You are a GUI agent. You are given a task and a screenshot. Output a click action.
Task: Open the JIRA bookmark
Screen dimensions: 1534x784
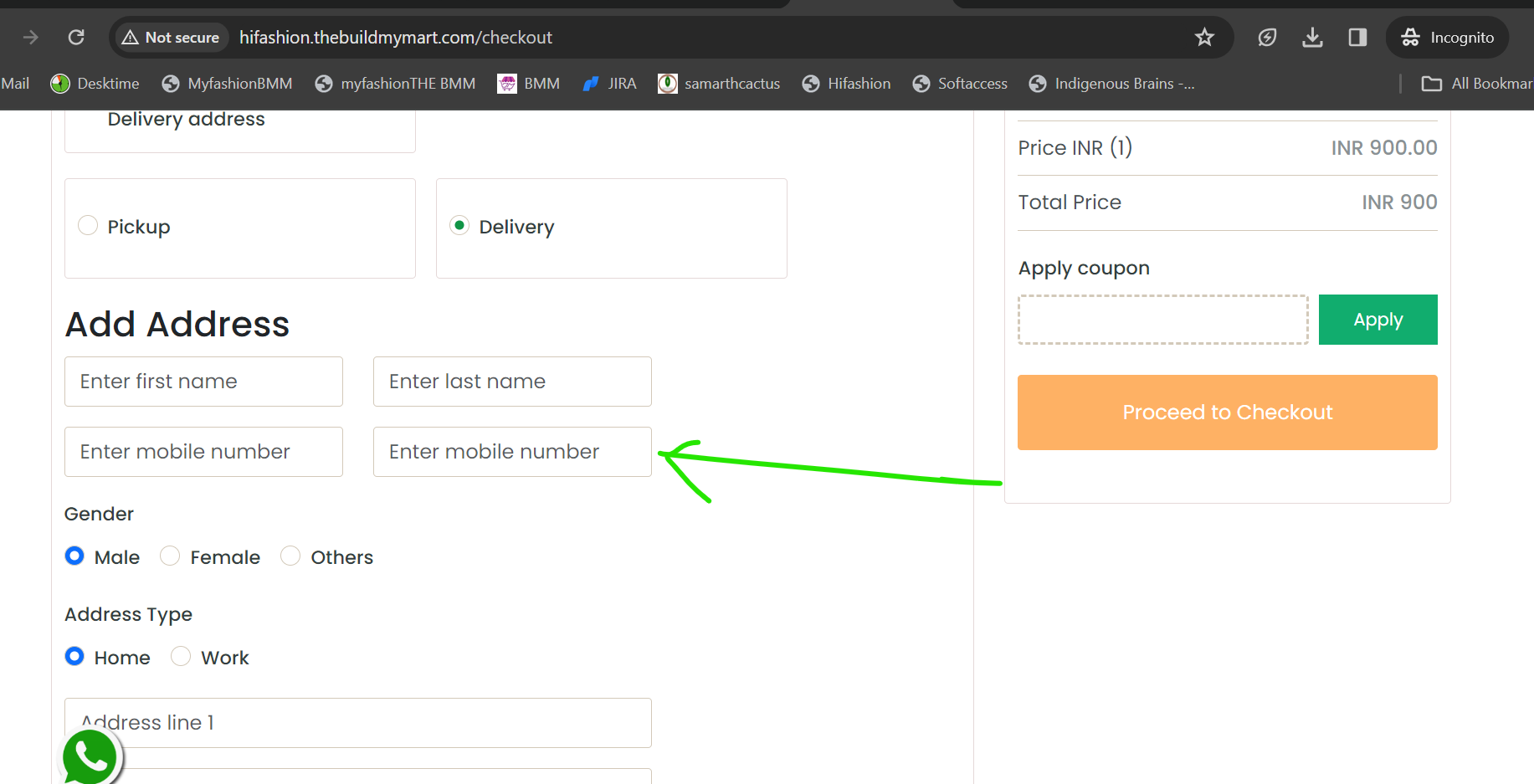[609, 84]
